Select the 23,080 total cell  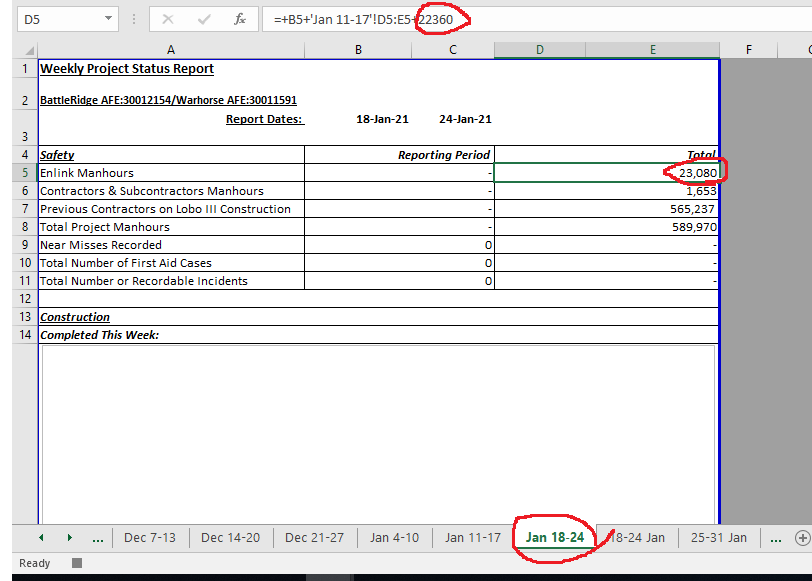[606, 173]
